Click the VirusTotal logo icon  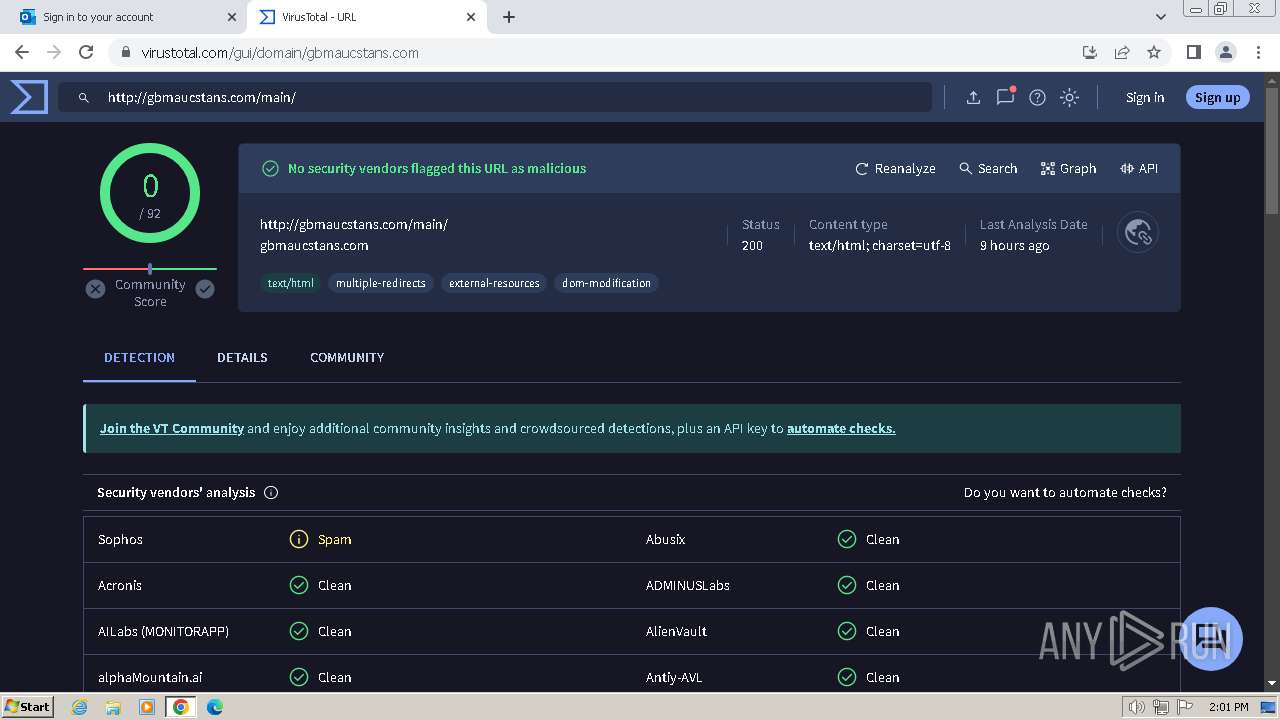pos(29,97)
